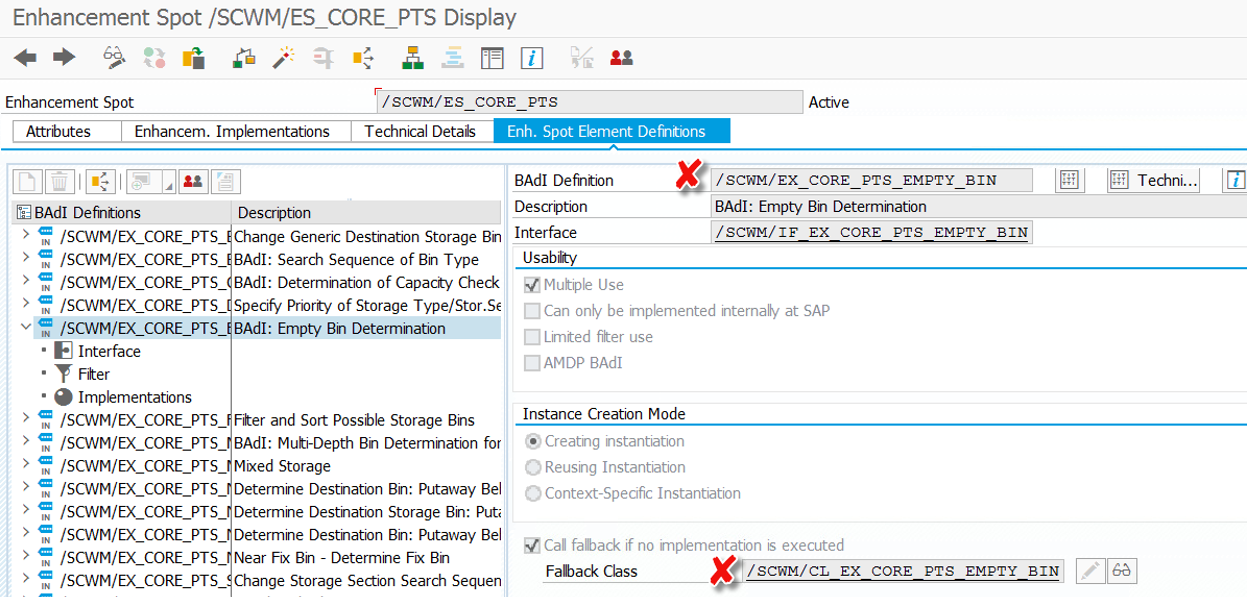This screenshot has height=597, width=1260.
Task: Click Description column header in tree
Action: pos(366,212)
